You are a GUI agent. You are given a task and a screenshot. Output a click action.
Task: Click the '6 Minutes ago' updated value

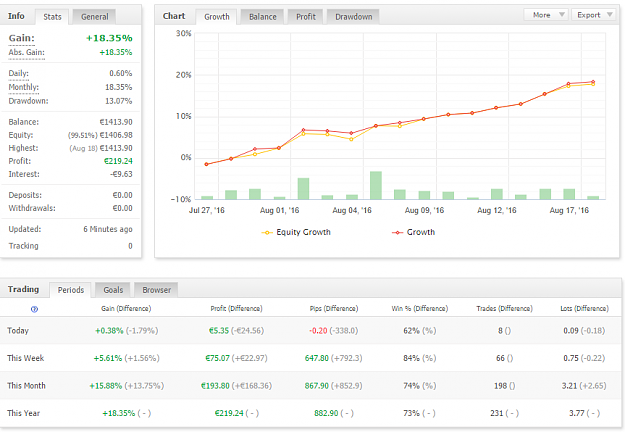pos(108,229)
